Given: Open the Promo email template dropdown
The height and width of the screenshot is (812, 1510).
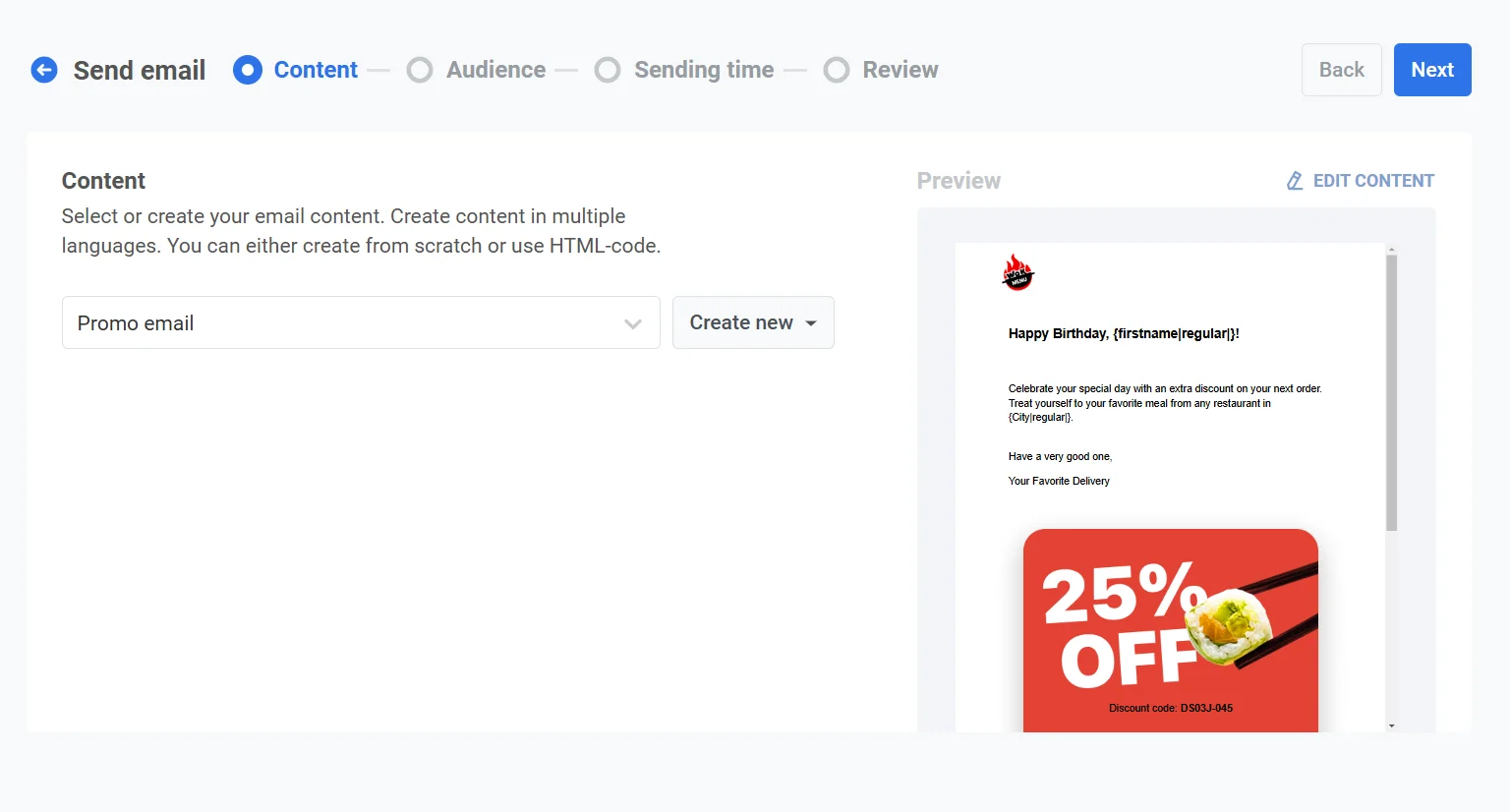Looking at the screenshot, I should [344, 322].
